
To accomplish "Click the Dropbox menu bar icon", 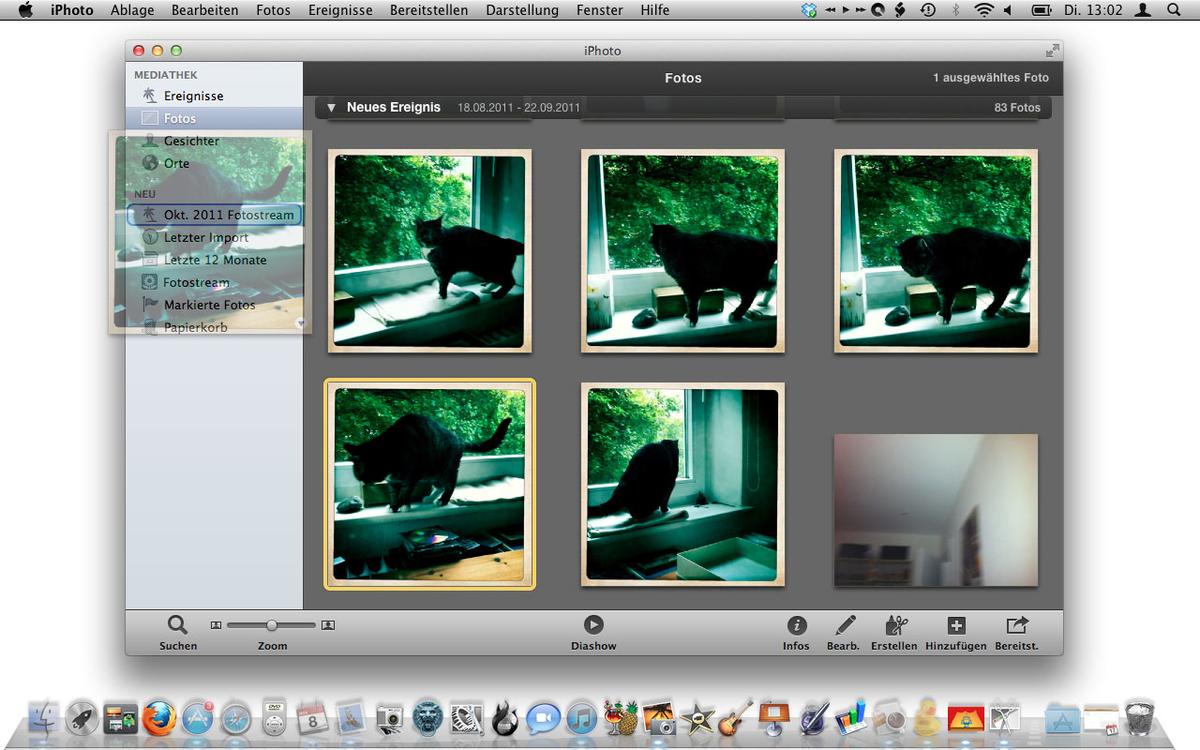I will tap(810, 10).
